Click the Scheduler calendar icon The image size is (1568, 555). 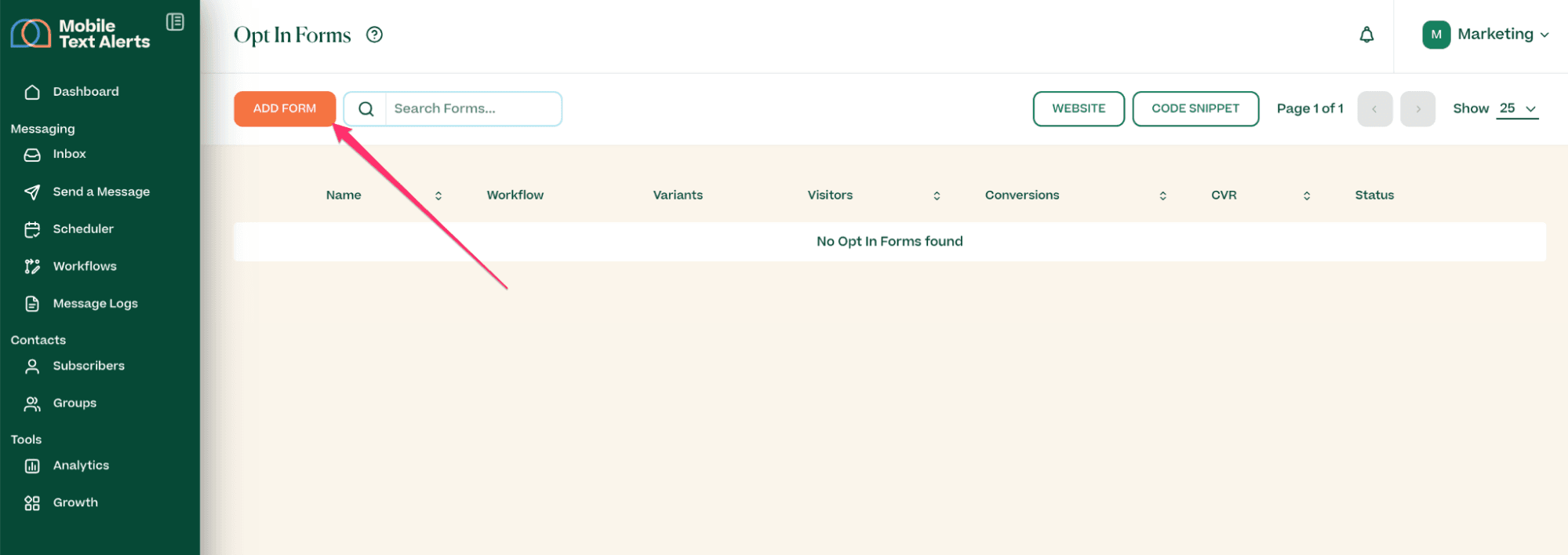[x=32, y=229]
